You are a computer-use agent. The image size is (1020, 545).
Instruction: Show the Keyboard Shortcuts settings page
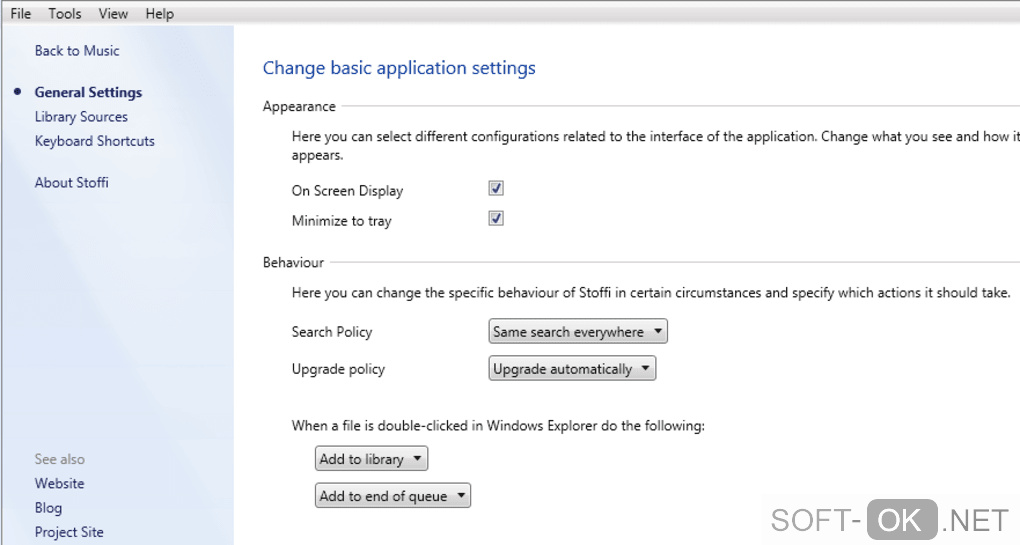click(95, 141)
